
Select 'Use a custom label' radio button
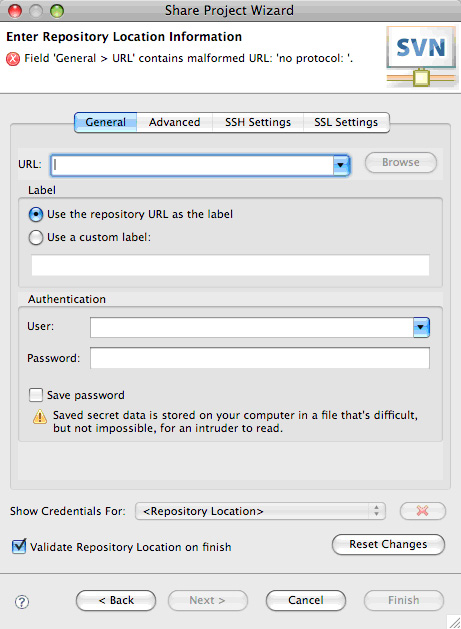pos(36,237)
